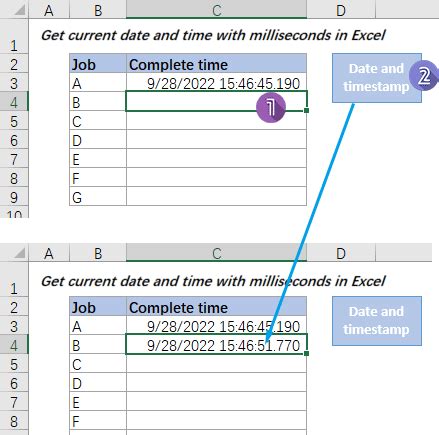
Task: Click the Job header cell in upper sheet
Action: click(x=98, y=63)
